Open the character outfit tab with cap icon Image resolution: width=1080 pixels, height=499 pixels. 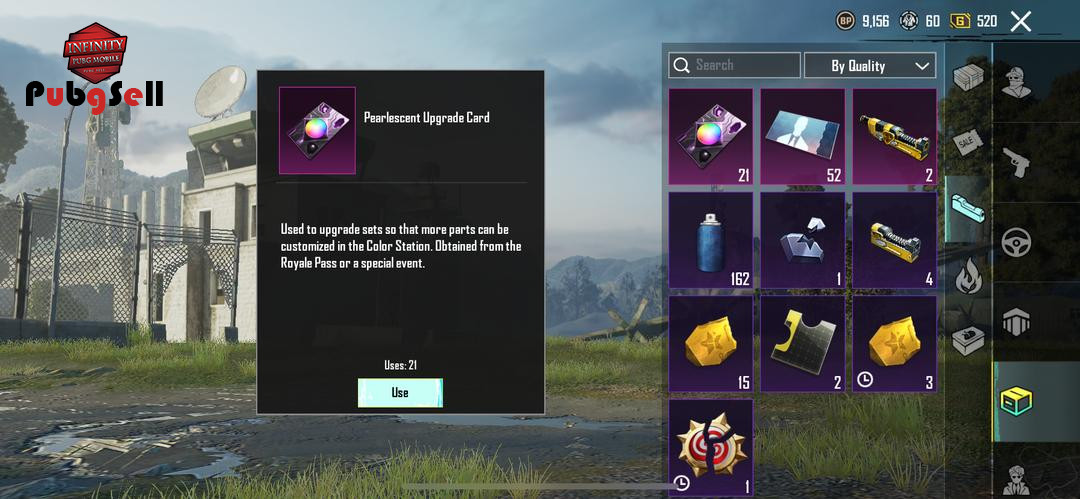click(1016, 83)
